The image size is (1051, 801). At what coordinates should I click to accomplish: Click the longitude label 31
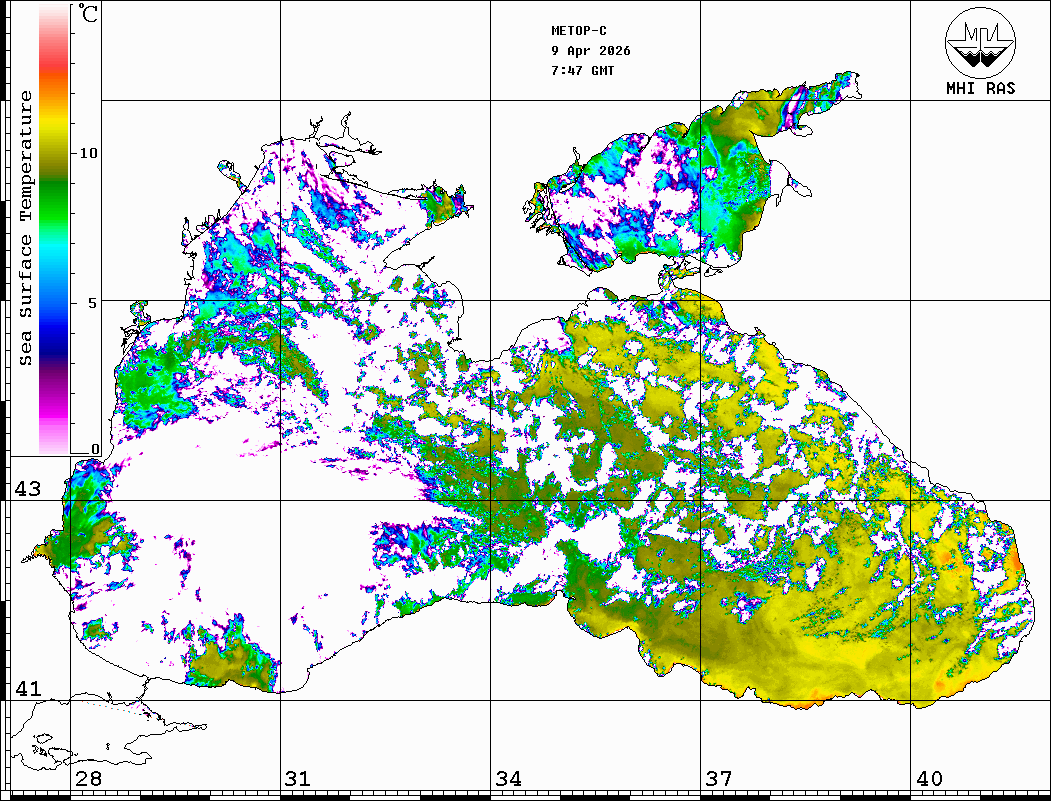pyautogui.click(x=297, y=779)
